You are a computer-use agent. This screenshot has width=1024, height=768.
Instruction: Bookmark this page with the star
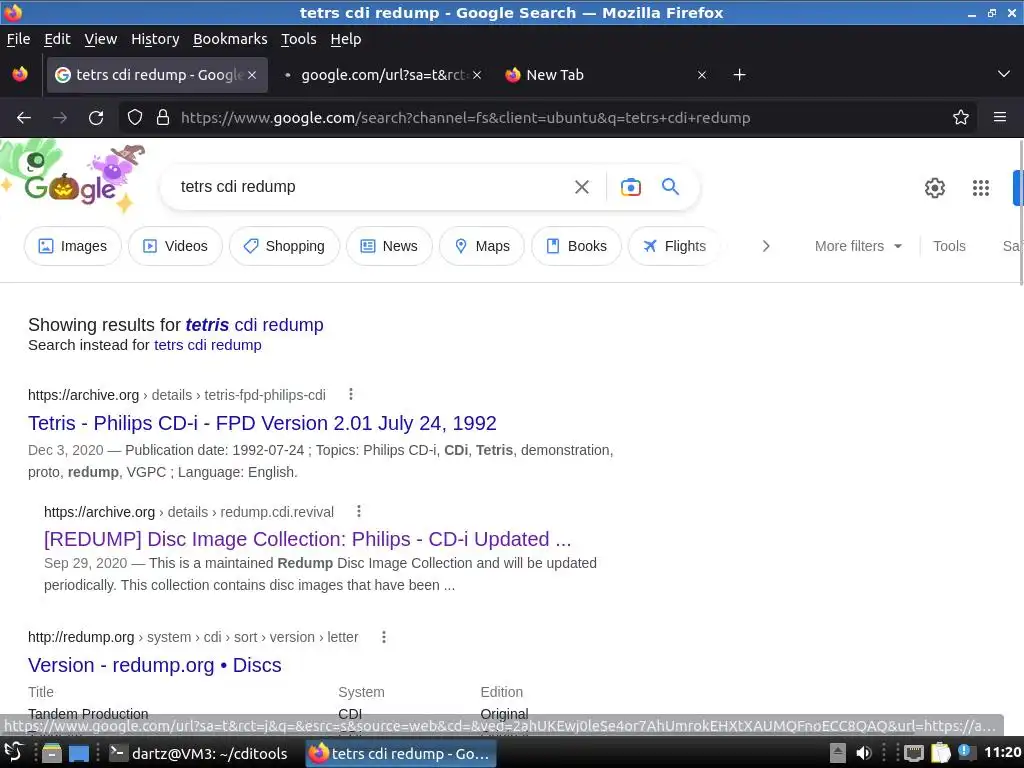(961, 118)
